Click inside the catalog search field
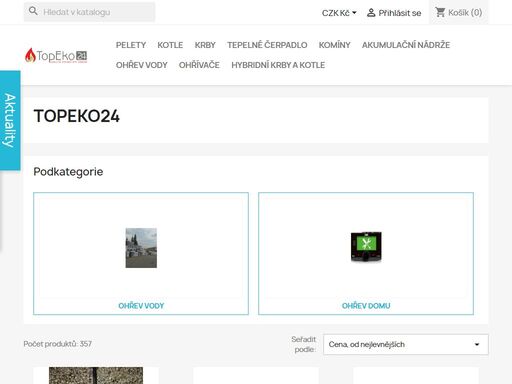Image resolution: width=512 pixels, height=384 pixels. click(x=89, y=12)
